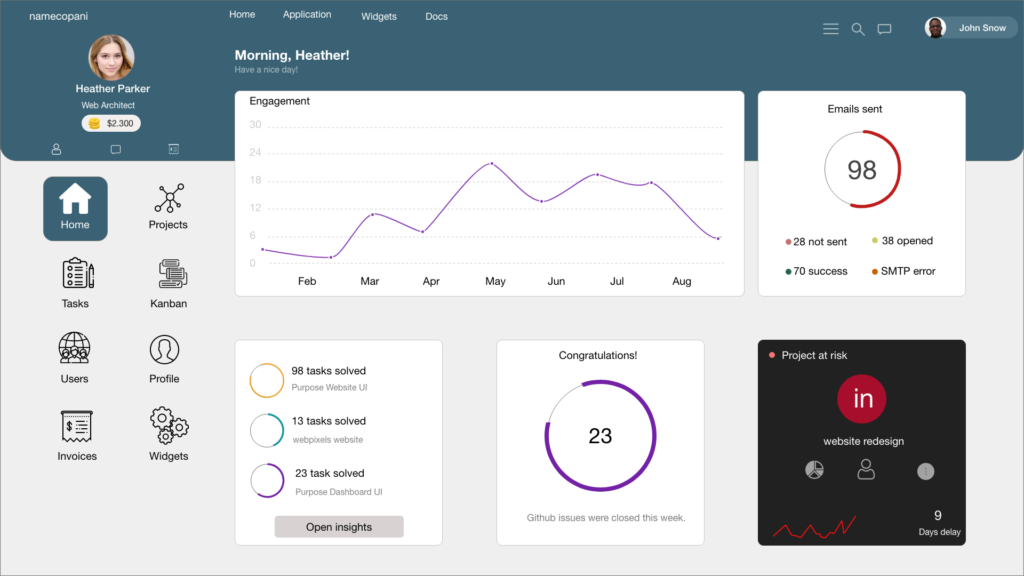
Task: Click the 'Days delay' label
Action: 939,532
